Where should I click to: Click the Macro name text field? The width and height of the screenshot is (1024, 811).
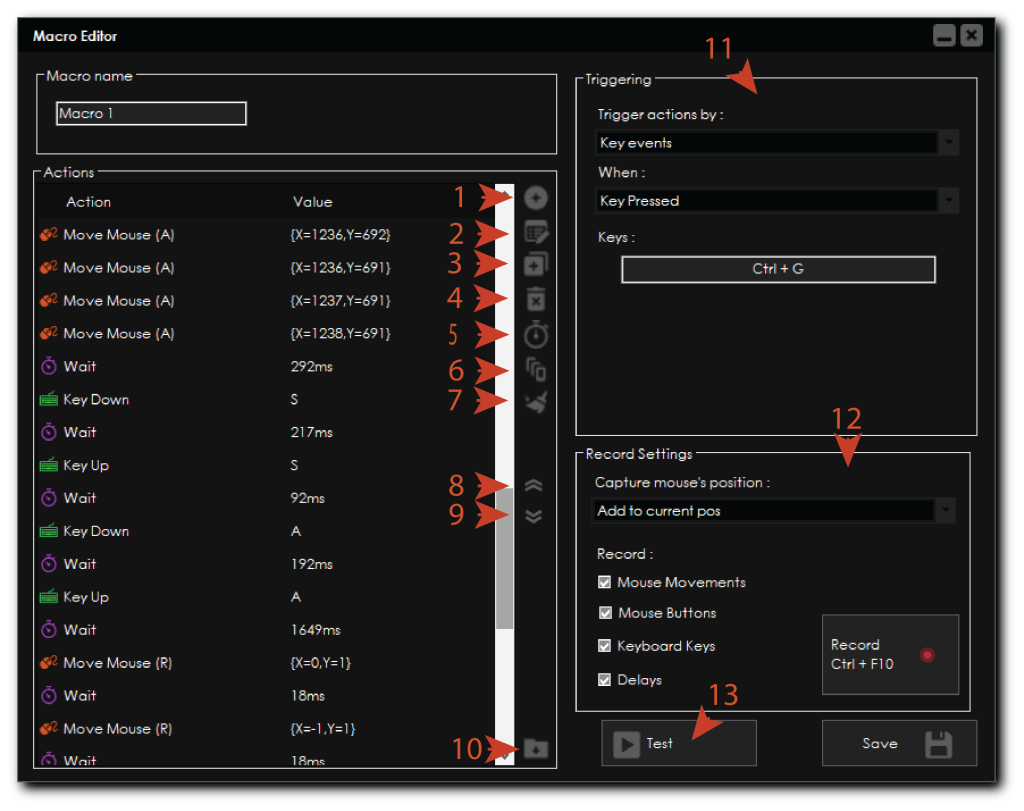(x=151, y=114)
